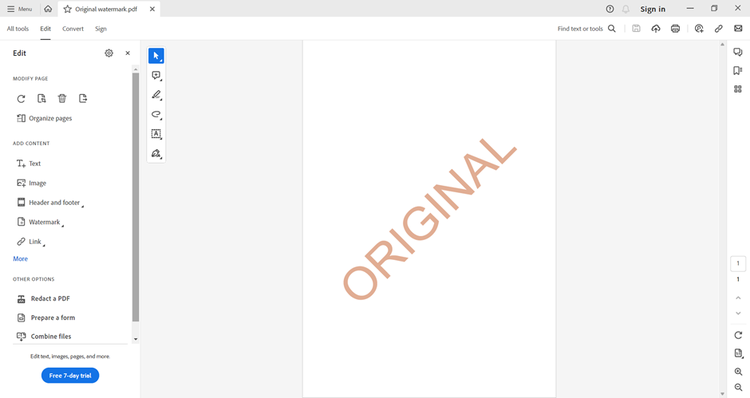Click the Sign in button

[652, 9]
